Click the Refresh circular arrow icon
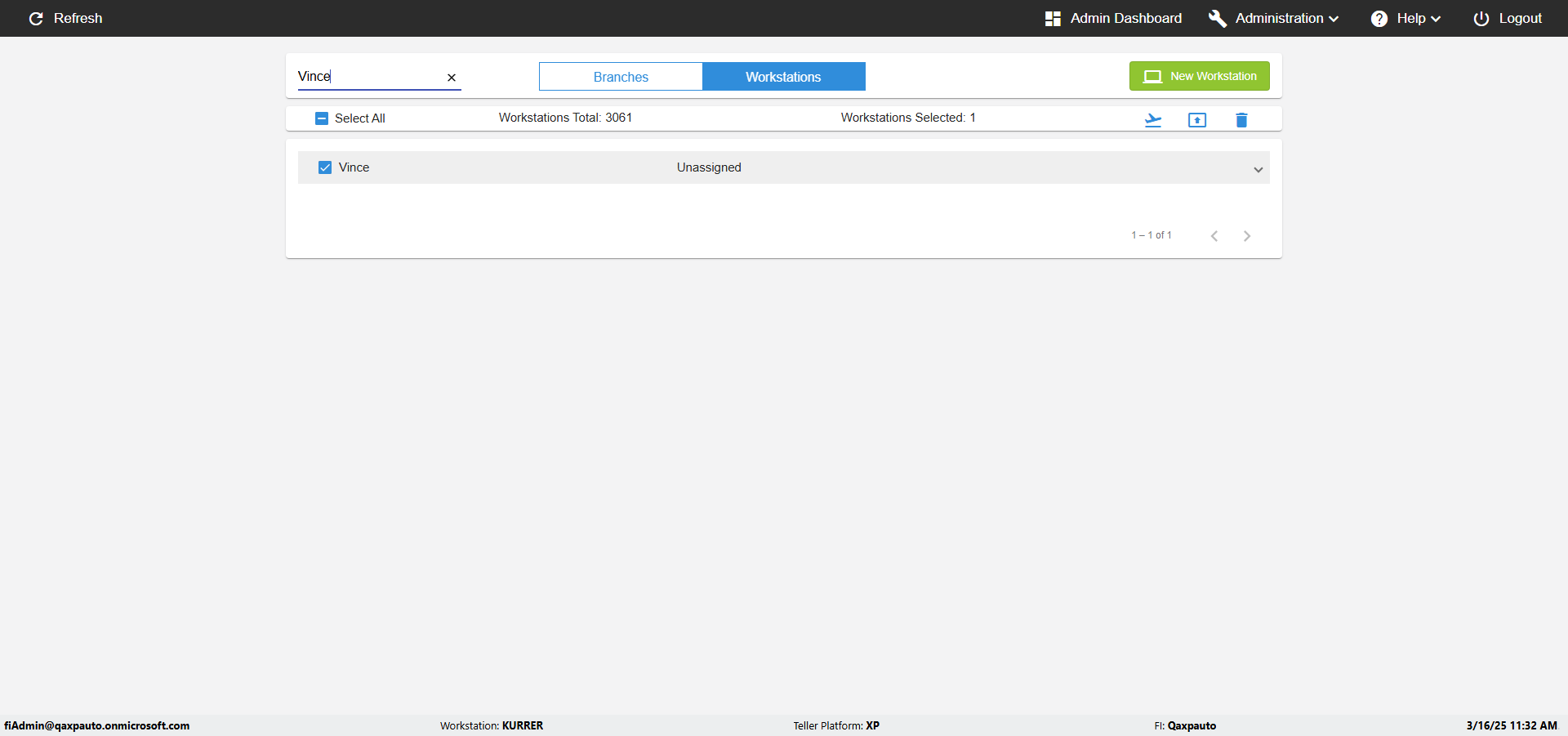1568x736 pixels. click(36, 19)
